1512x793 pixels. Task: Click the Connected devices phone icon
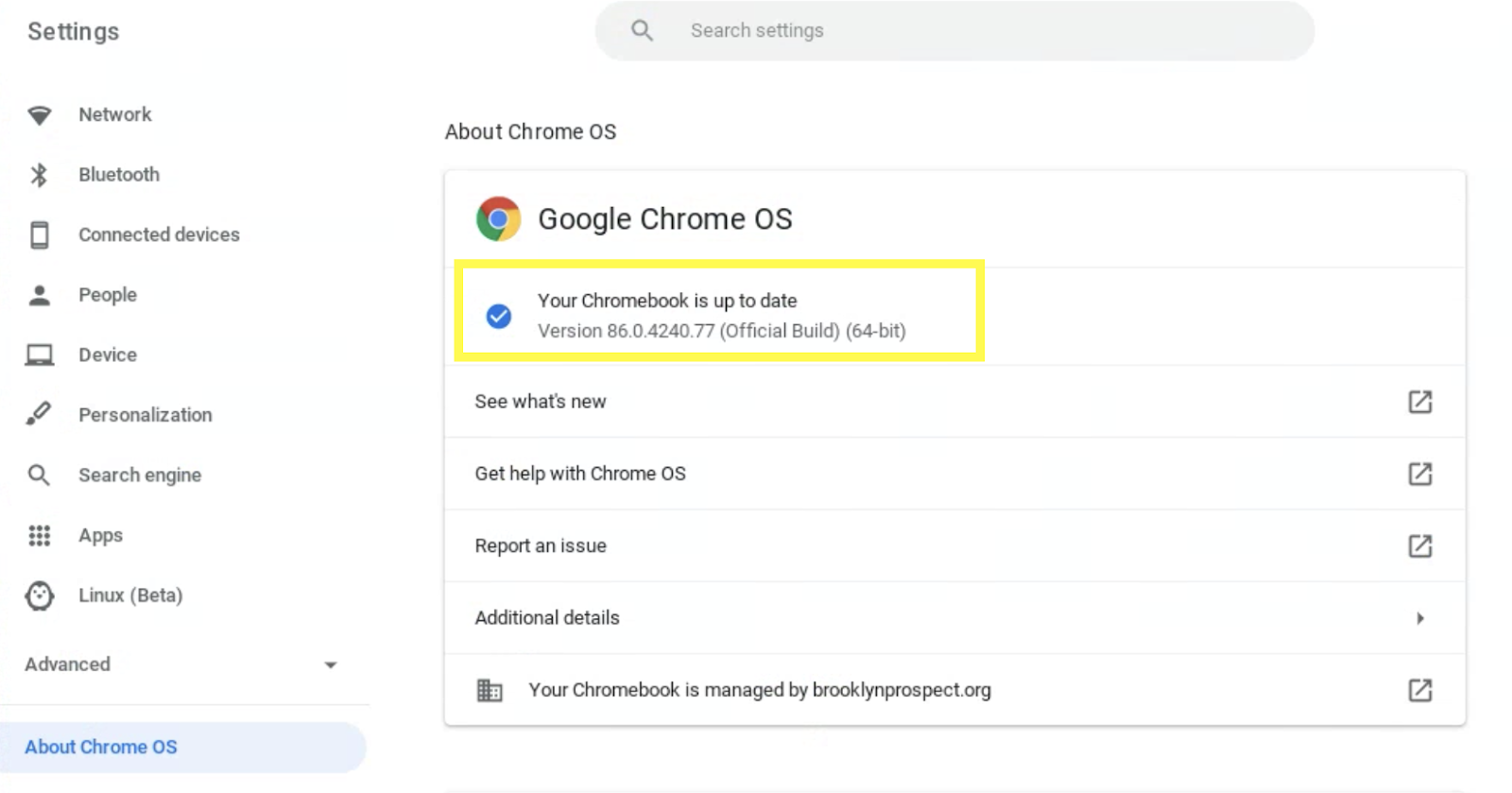pyautogui.click(x=39, y=234)
